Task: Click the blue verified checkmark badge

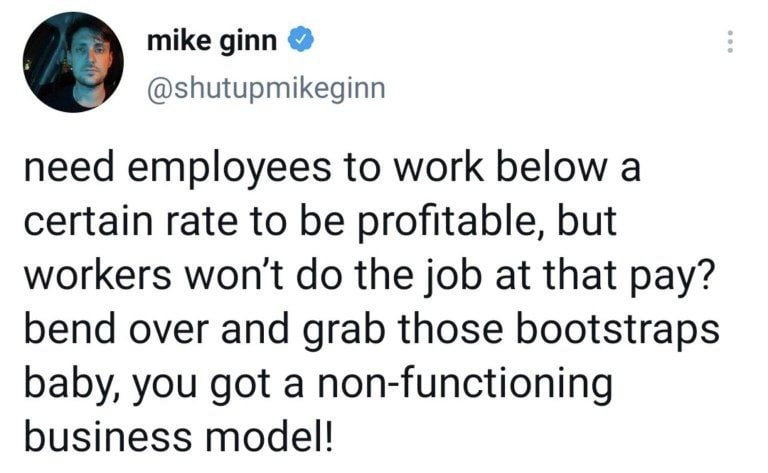Action: [302, 40]
